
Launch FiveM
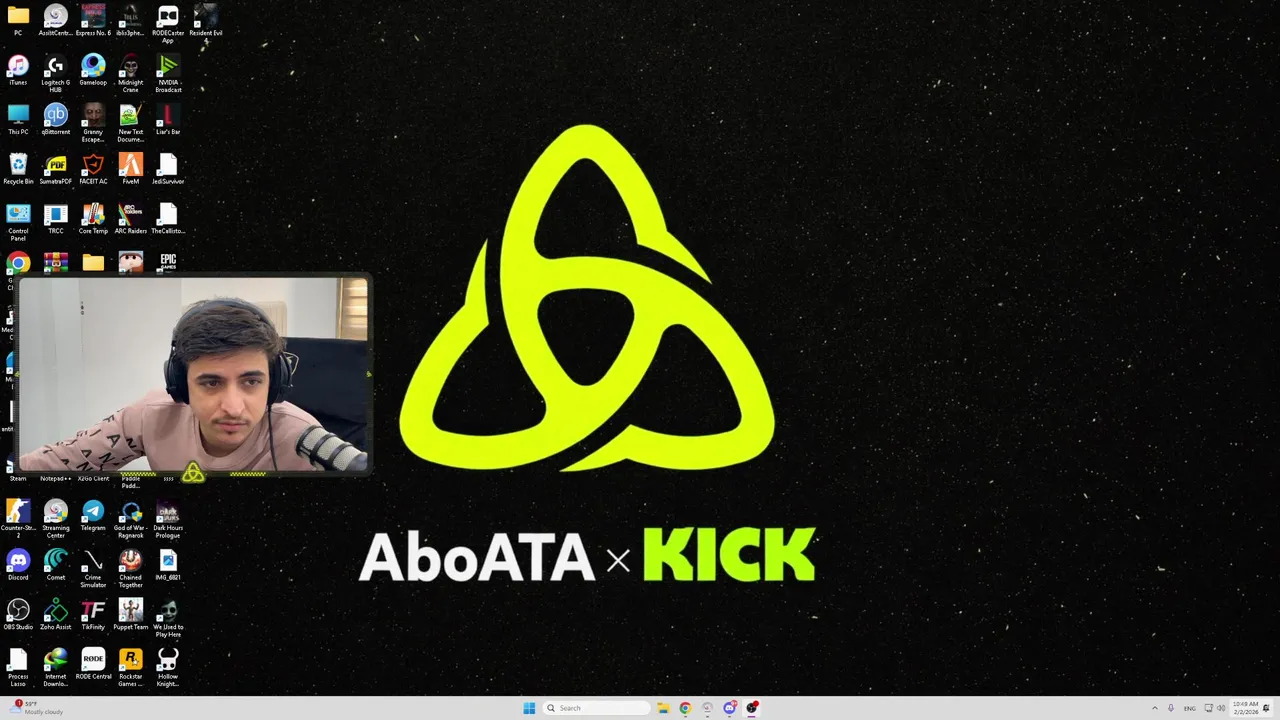pos(130,169)
